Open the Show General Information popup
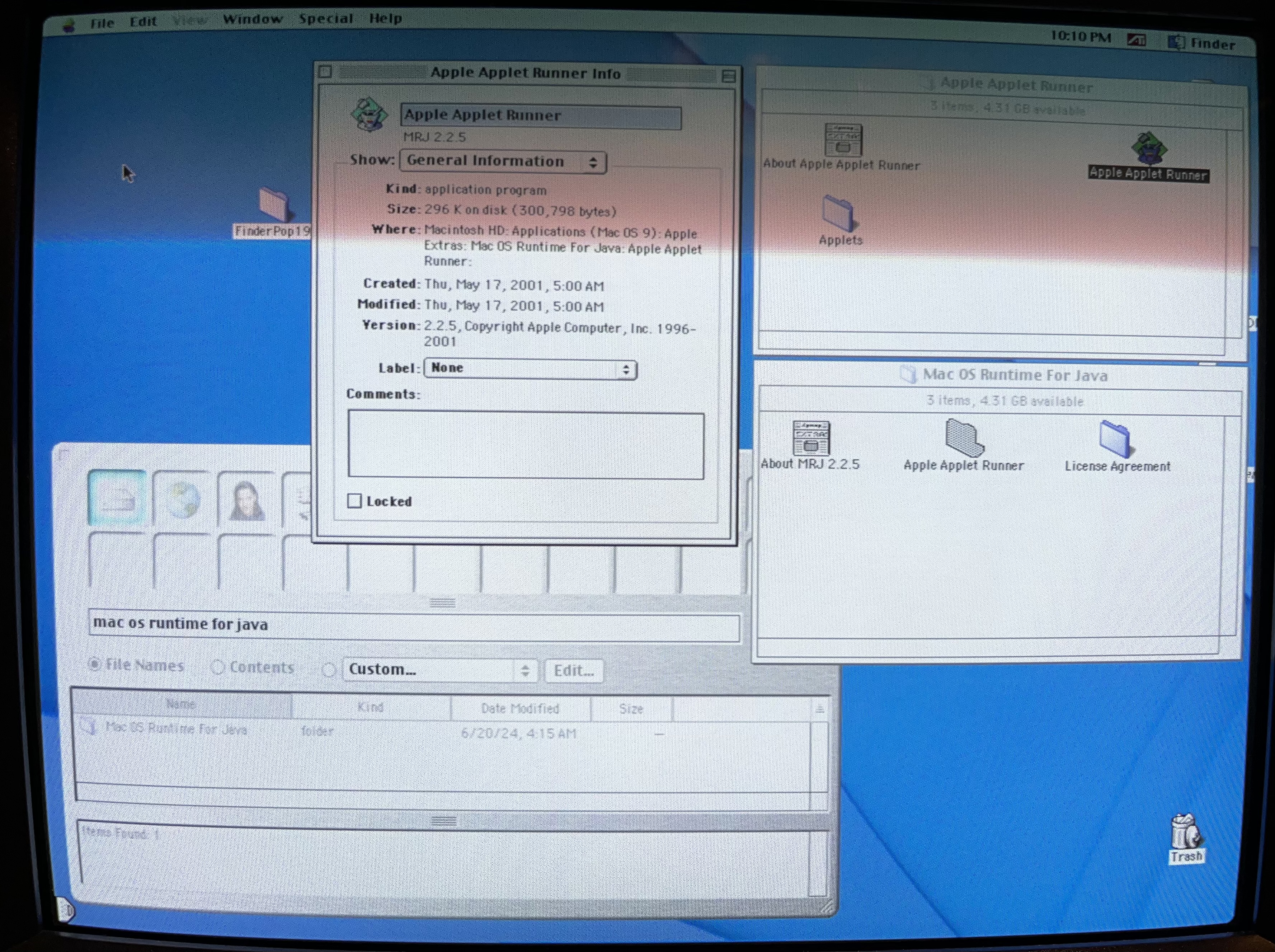The width and height of the screenshot is (1275, 952). pyautogui.click(x=502, y=162)
